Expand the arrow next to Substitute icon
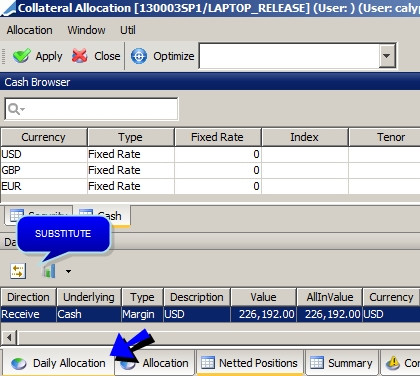This screenshot has width=420, height=376. (68, 271)
